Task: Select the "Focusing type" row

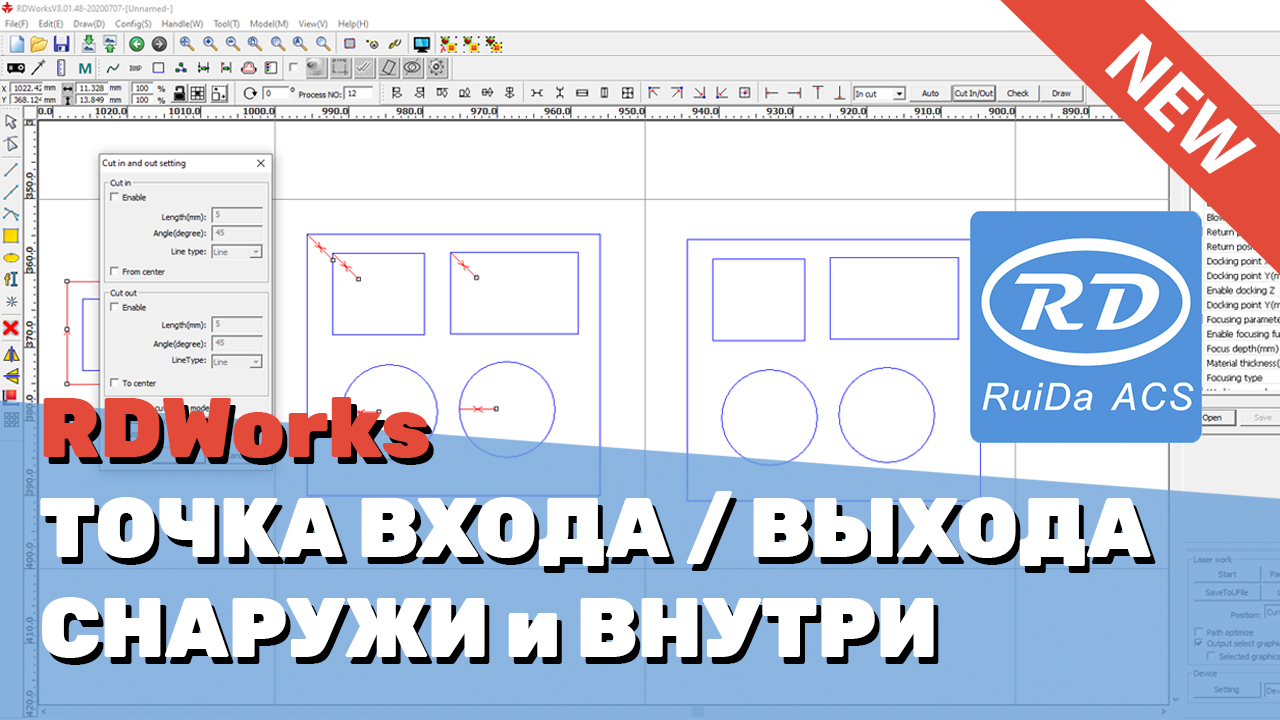Action: (1242, 378)
